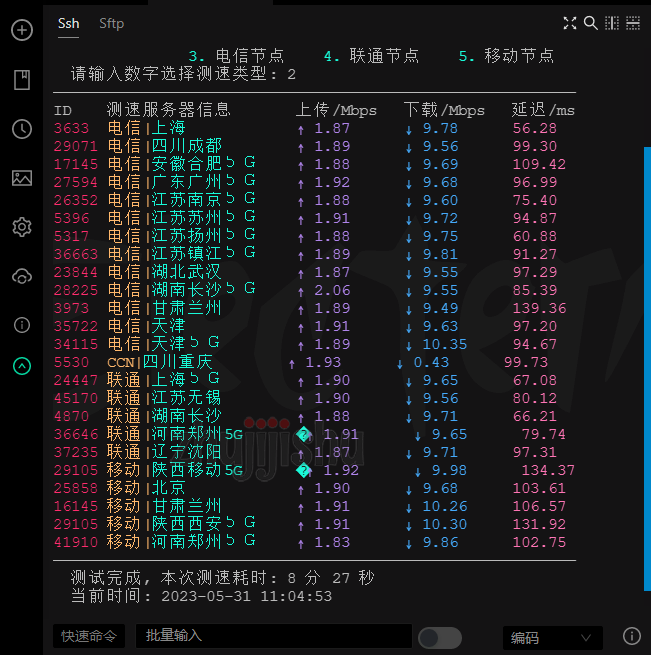Click upload value 2.06 for 湖南长沙
This screenshot has height=655, width=651.
click(332, 290)
